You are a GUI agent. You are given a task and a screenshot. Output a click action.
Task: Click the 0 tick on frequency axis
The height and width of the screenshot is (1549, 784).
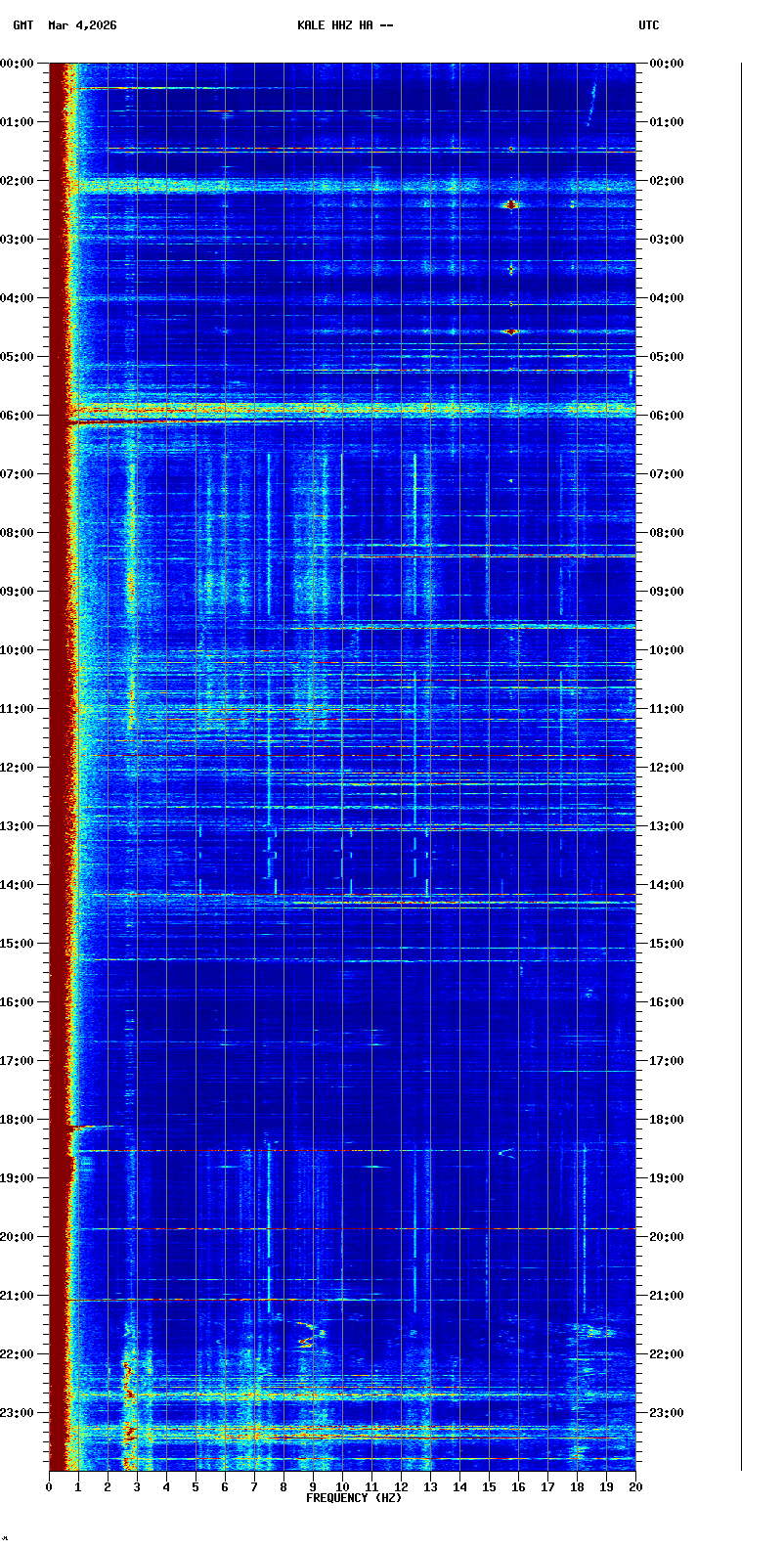click(49, 1487)
